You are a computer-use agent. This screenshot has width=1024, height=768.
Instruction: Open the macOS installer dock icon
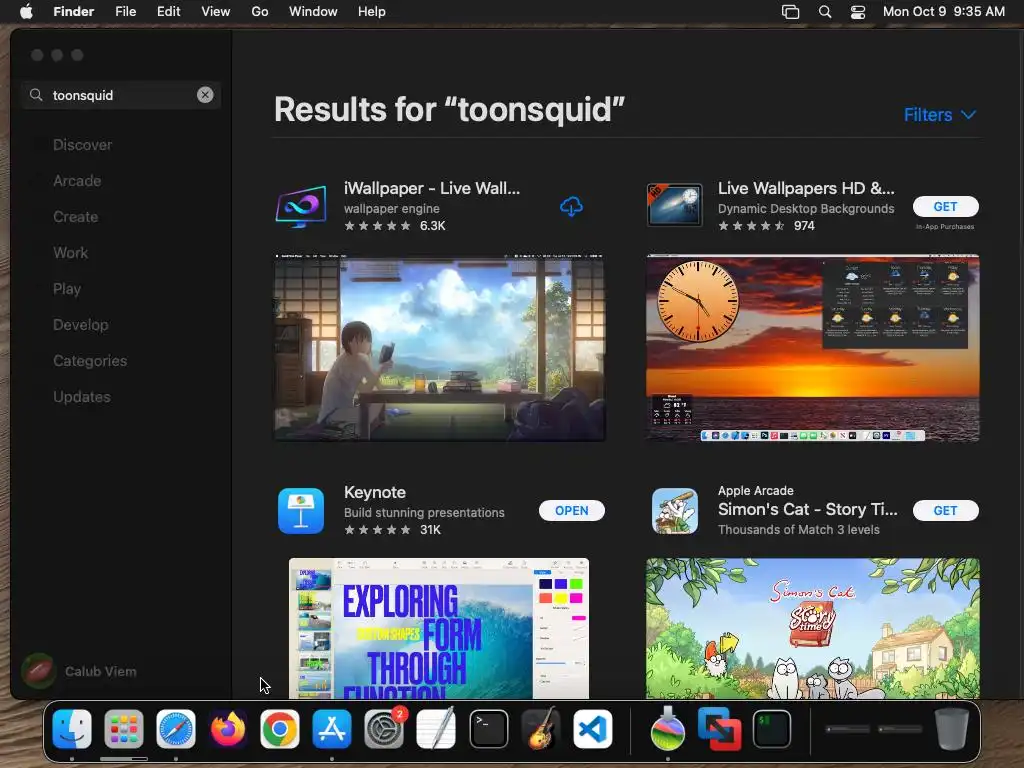pos(667,729)
